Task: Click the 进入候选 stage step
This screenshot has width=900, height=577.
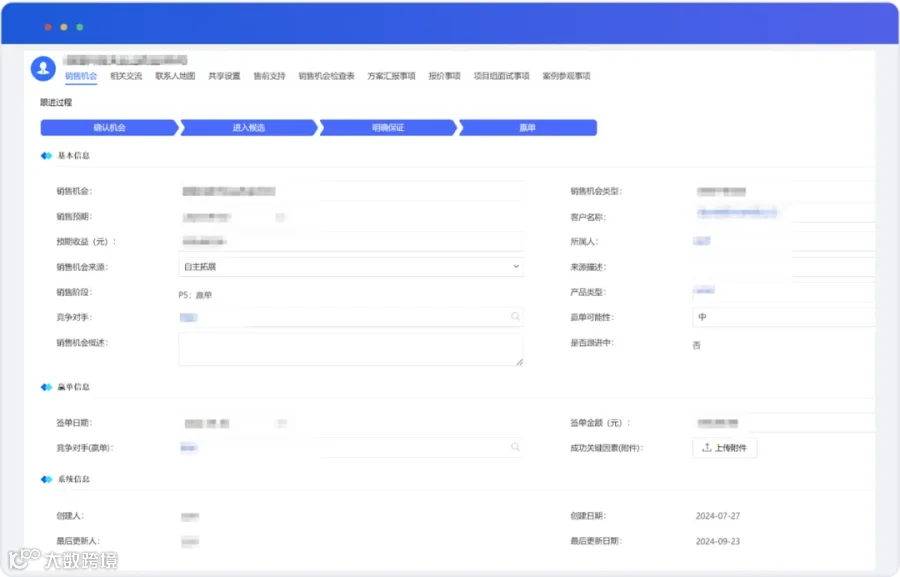Action: click(x=249, y=127)
